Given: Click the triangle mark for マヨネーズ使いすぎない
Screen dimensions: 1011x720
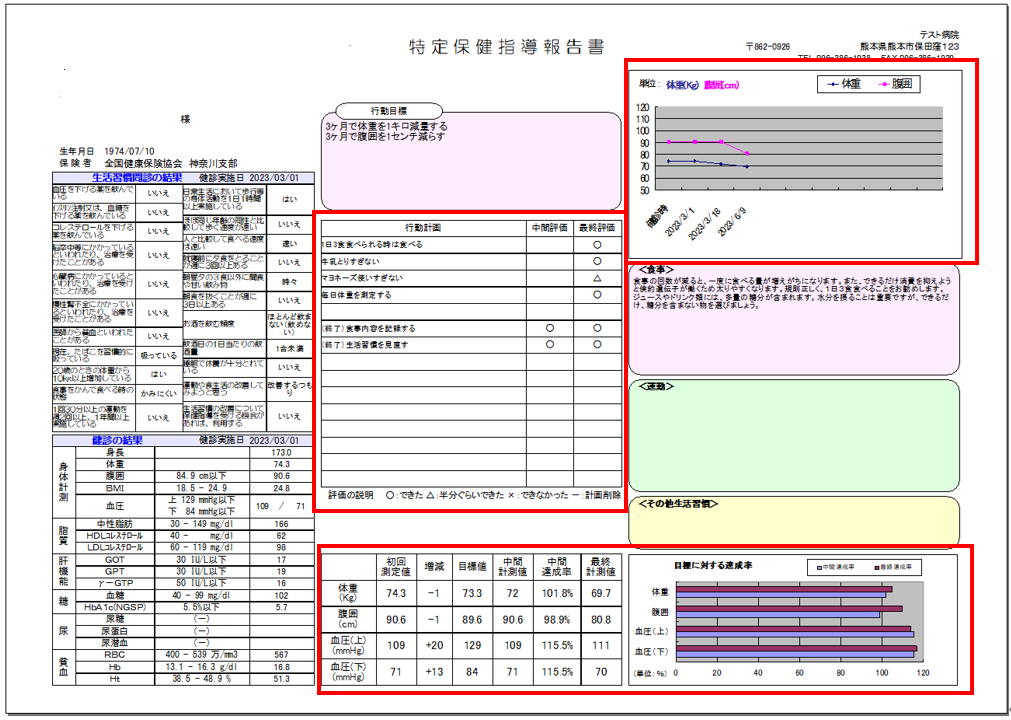Looking at the screenshot, I should 596,278.
